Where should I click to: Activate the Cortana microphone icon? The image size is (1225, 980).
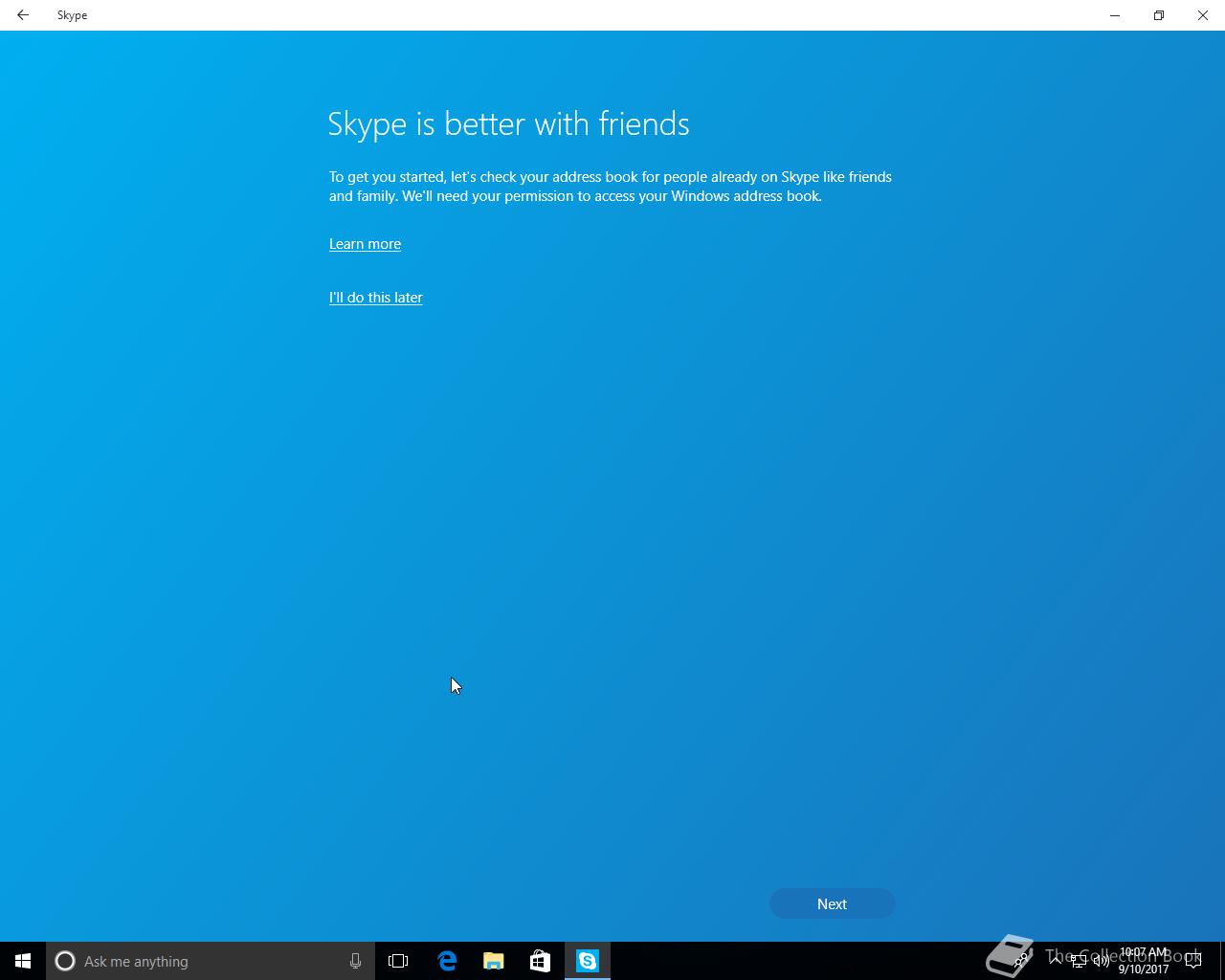click(x=355, y=961)
